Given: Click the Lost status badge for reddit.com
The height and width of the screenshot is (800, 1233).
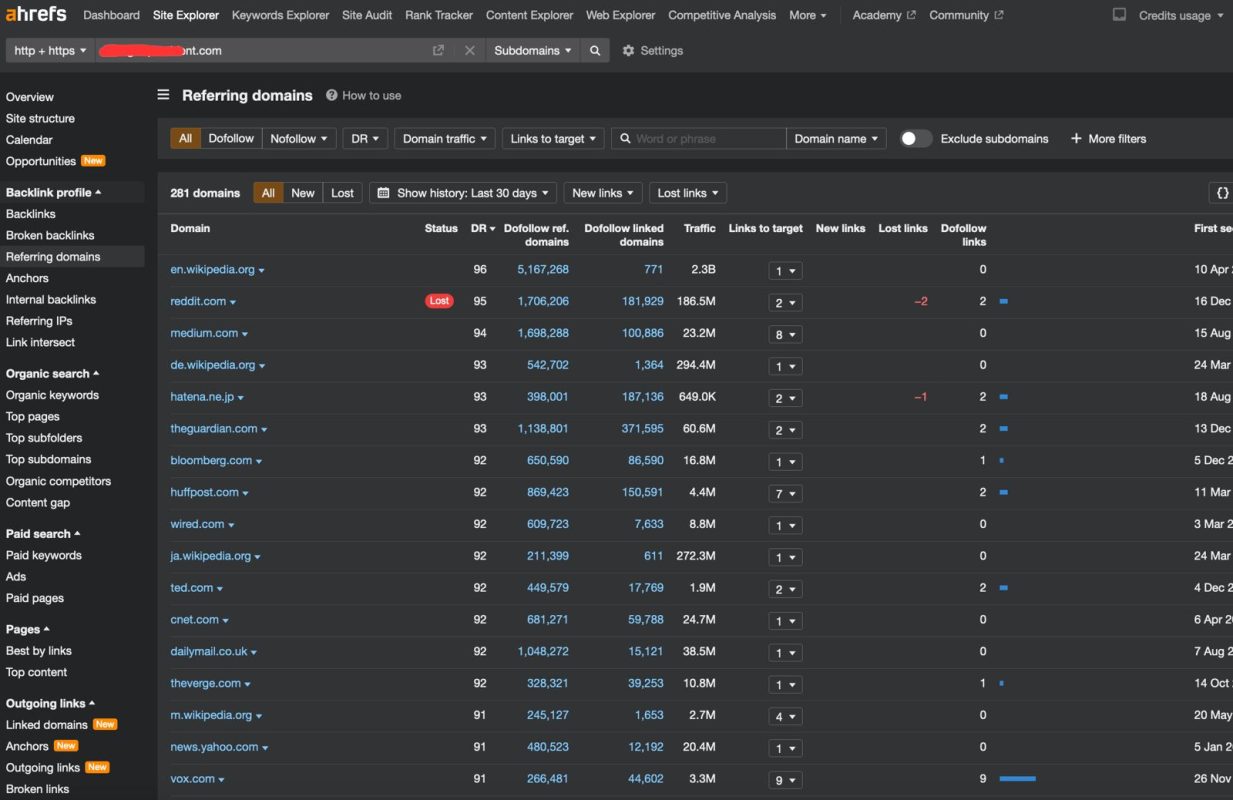Looking at the screenshot, I should (x=439, y=301).
